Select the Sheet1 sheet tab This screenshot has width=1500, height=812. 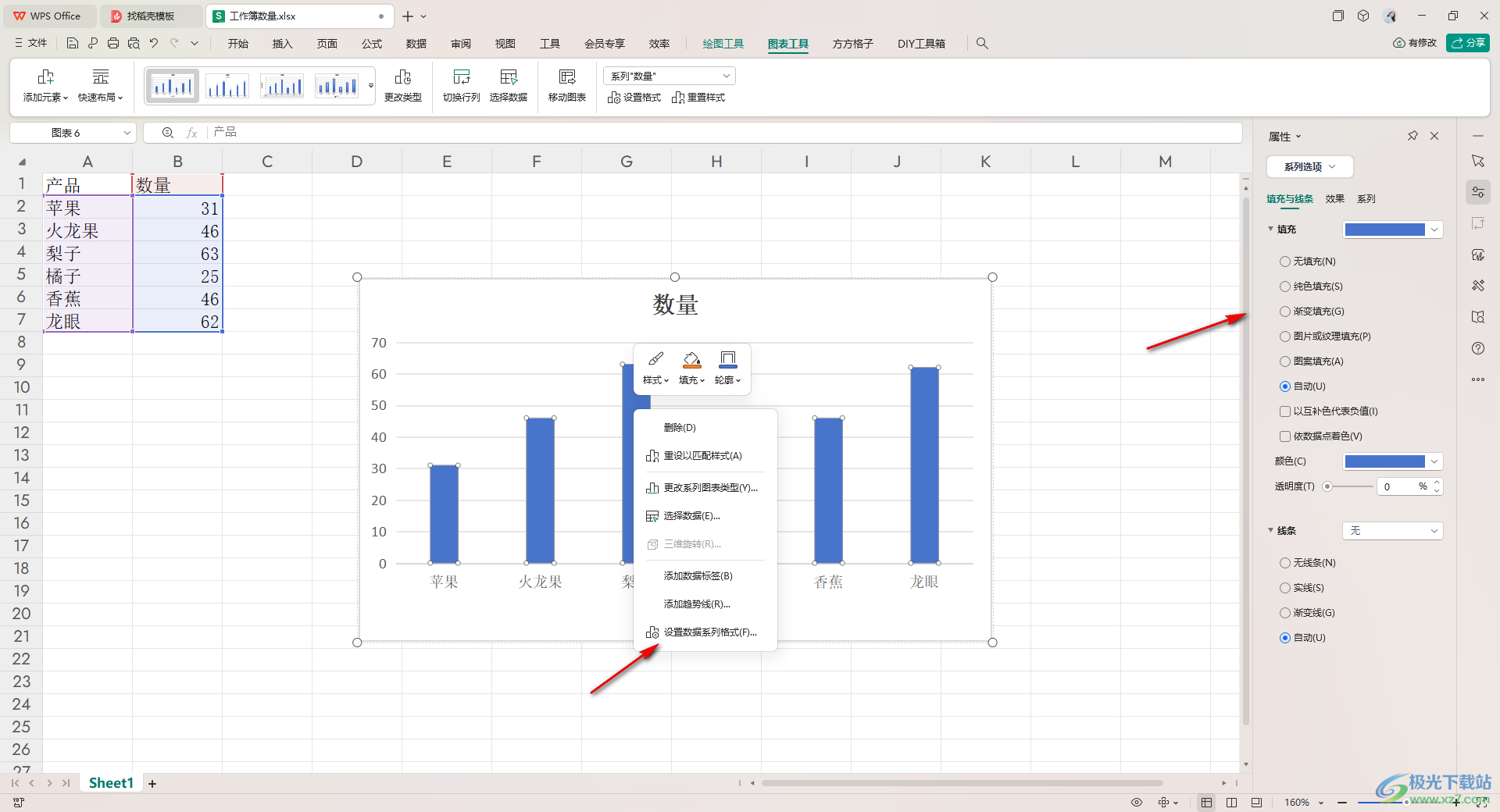coord(111,783)
